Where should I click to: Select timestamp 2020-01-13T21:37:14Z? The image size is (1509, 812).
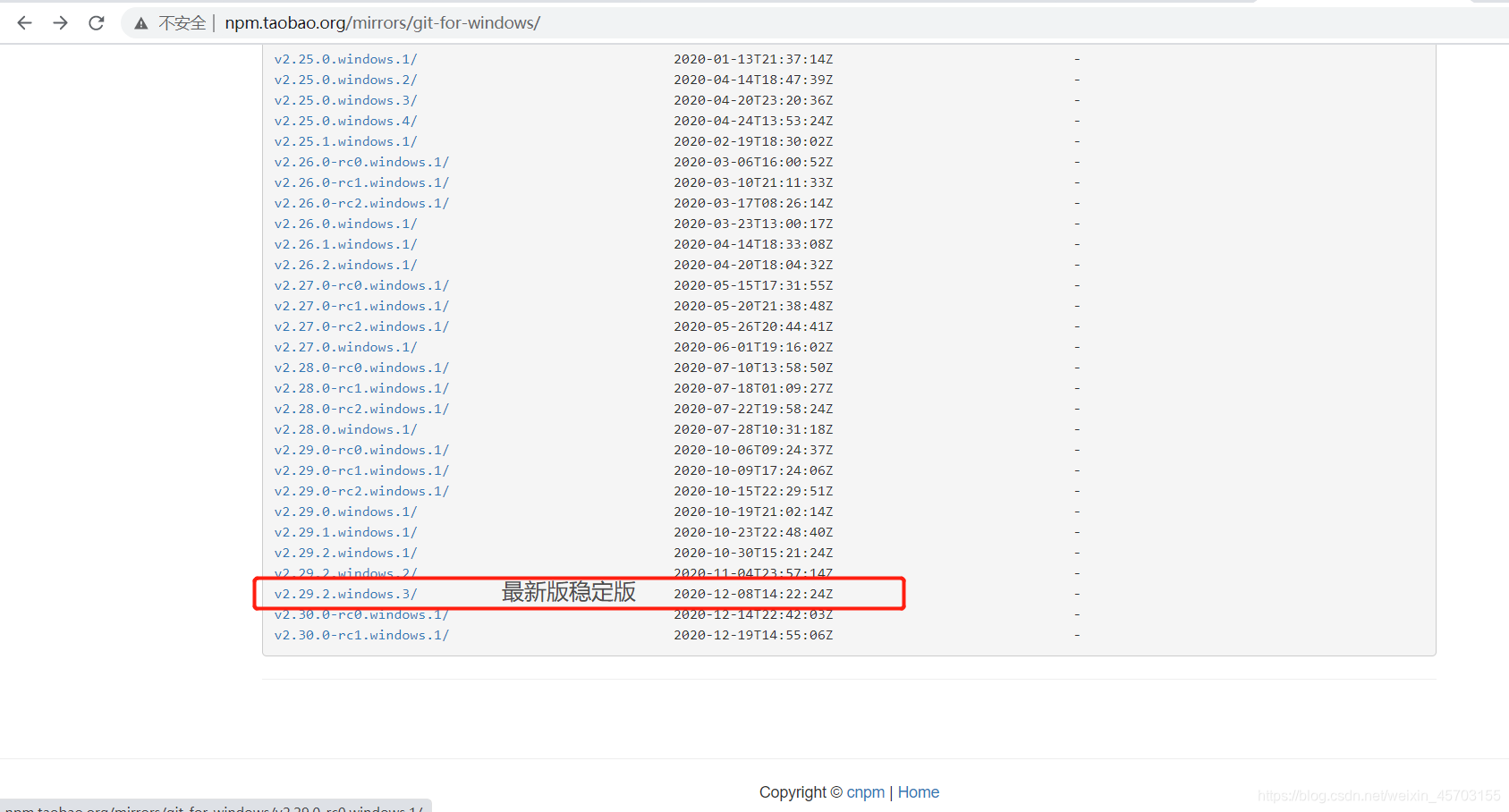753,59
